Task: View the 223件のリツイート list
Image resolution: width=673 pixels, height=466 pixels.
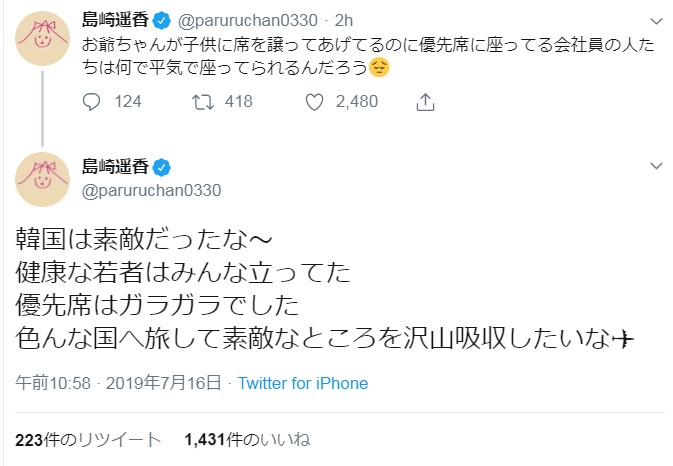Action: click(x=88, y=439)
